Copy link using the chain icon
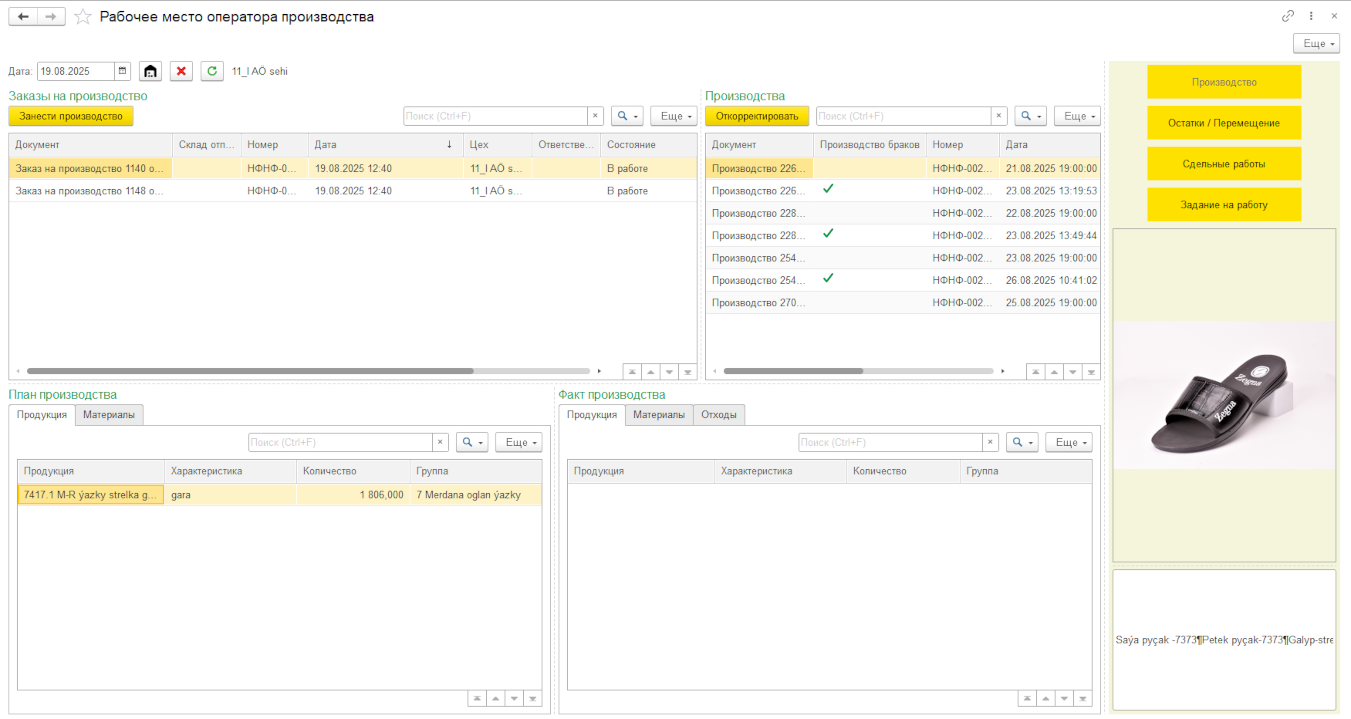The width and height of the screenshot is (1351, 719). pyautogui.click(x=1288, y=16)
